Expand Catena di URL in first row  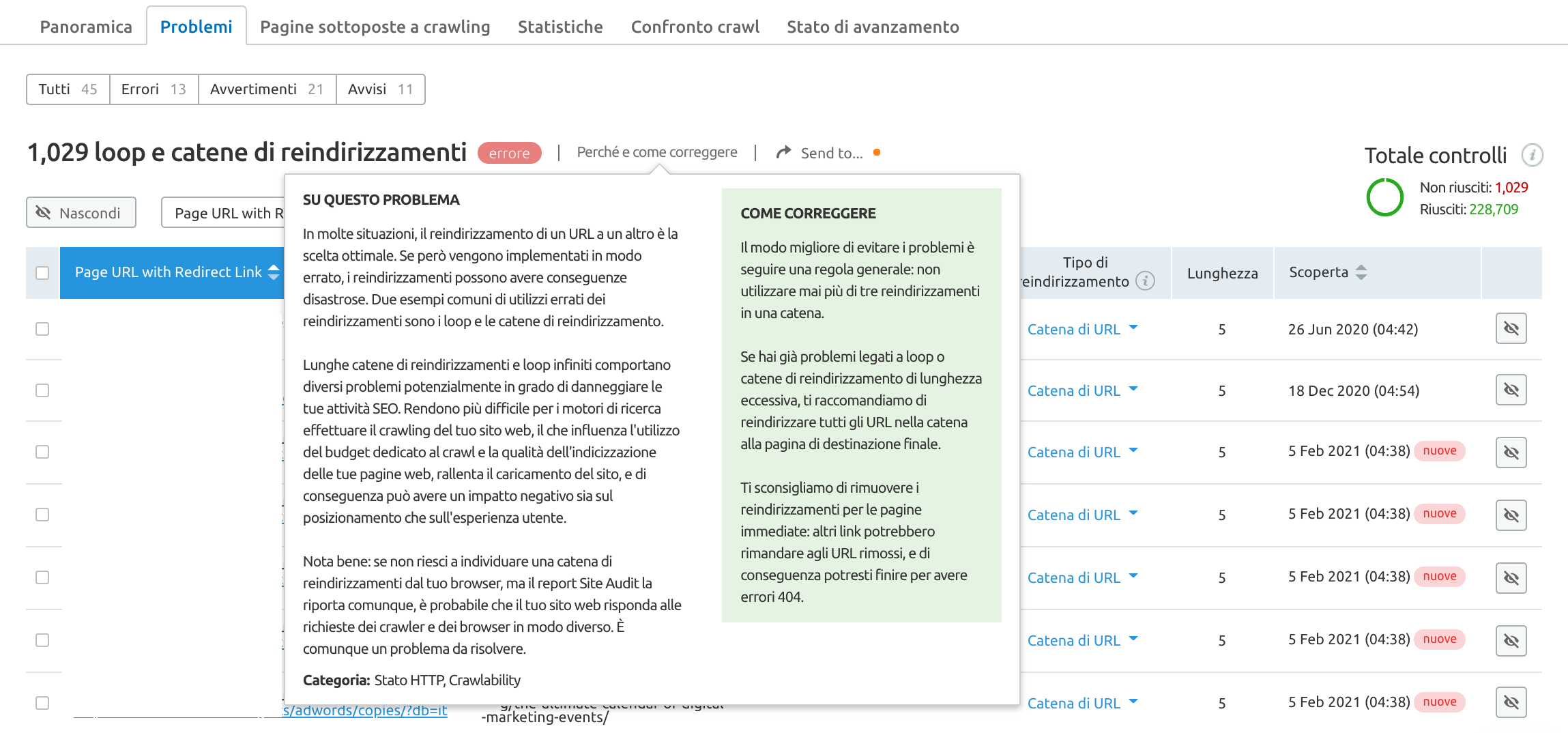(1133, 328)
